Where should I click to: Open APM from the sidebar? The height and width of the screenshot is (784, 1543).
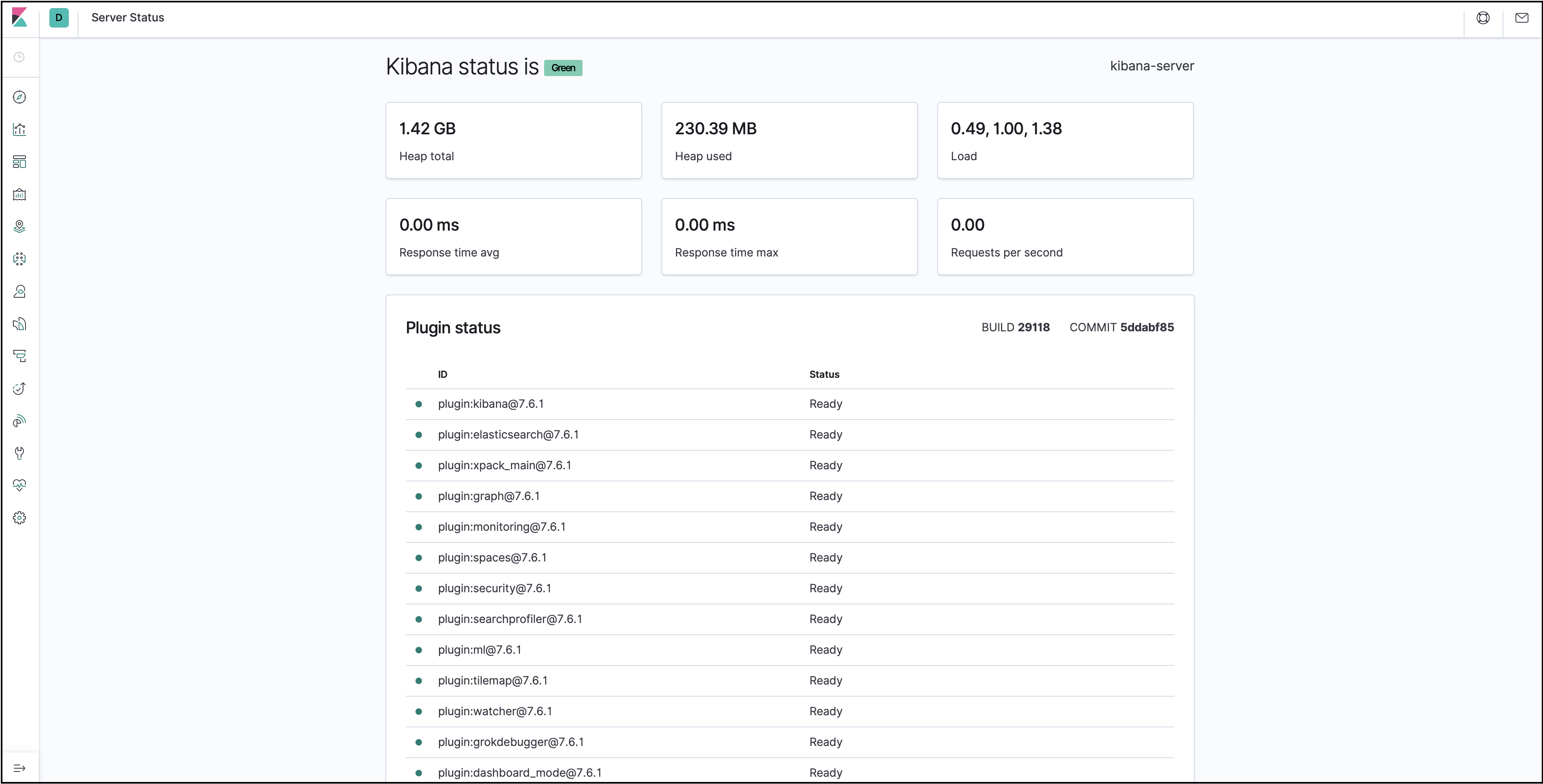19,356
